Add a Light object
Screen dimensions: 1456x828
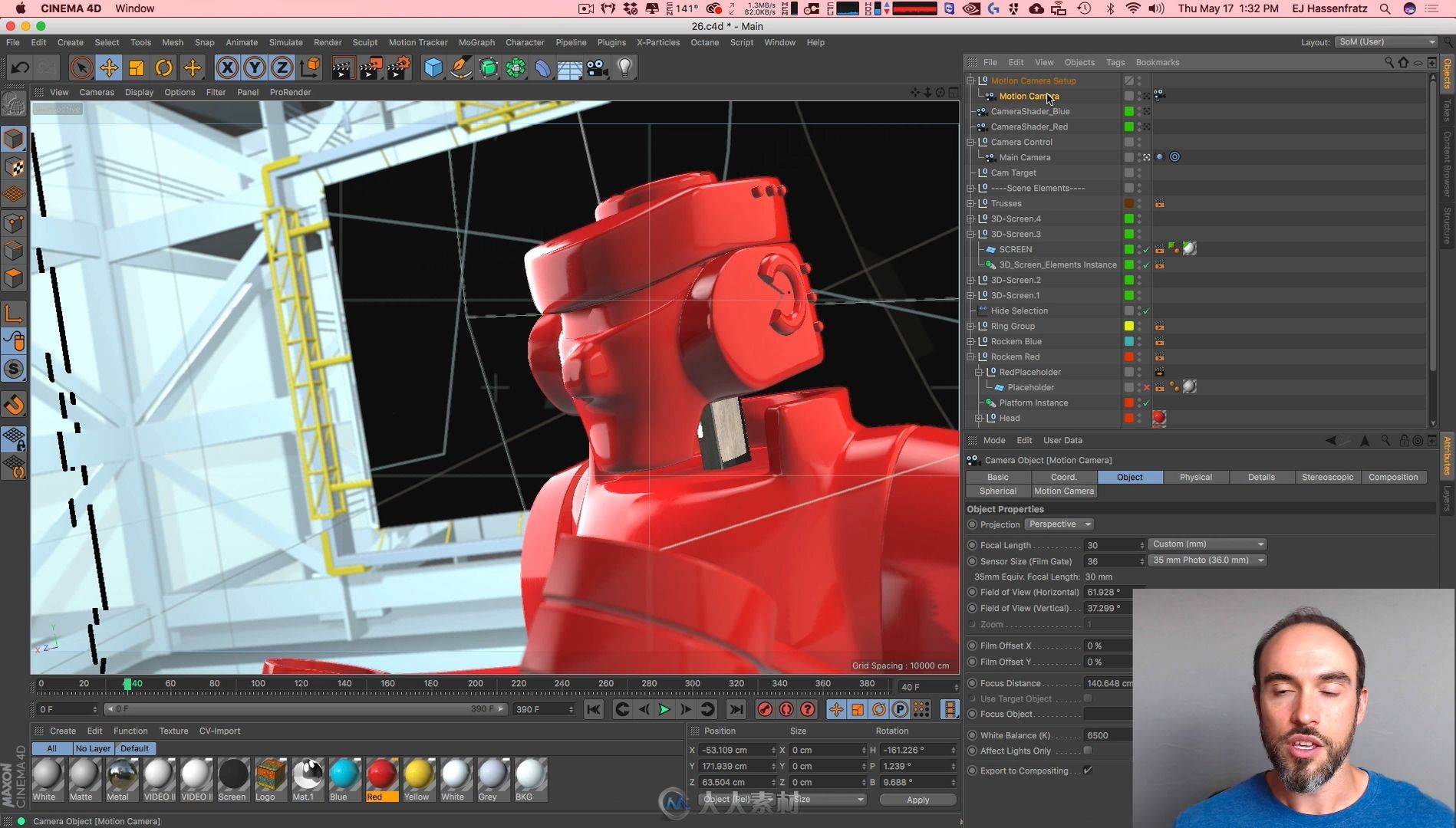coord(625,67)
